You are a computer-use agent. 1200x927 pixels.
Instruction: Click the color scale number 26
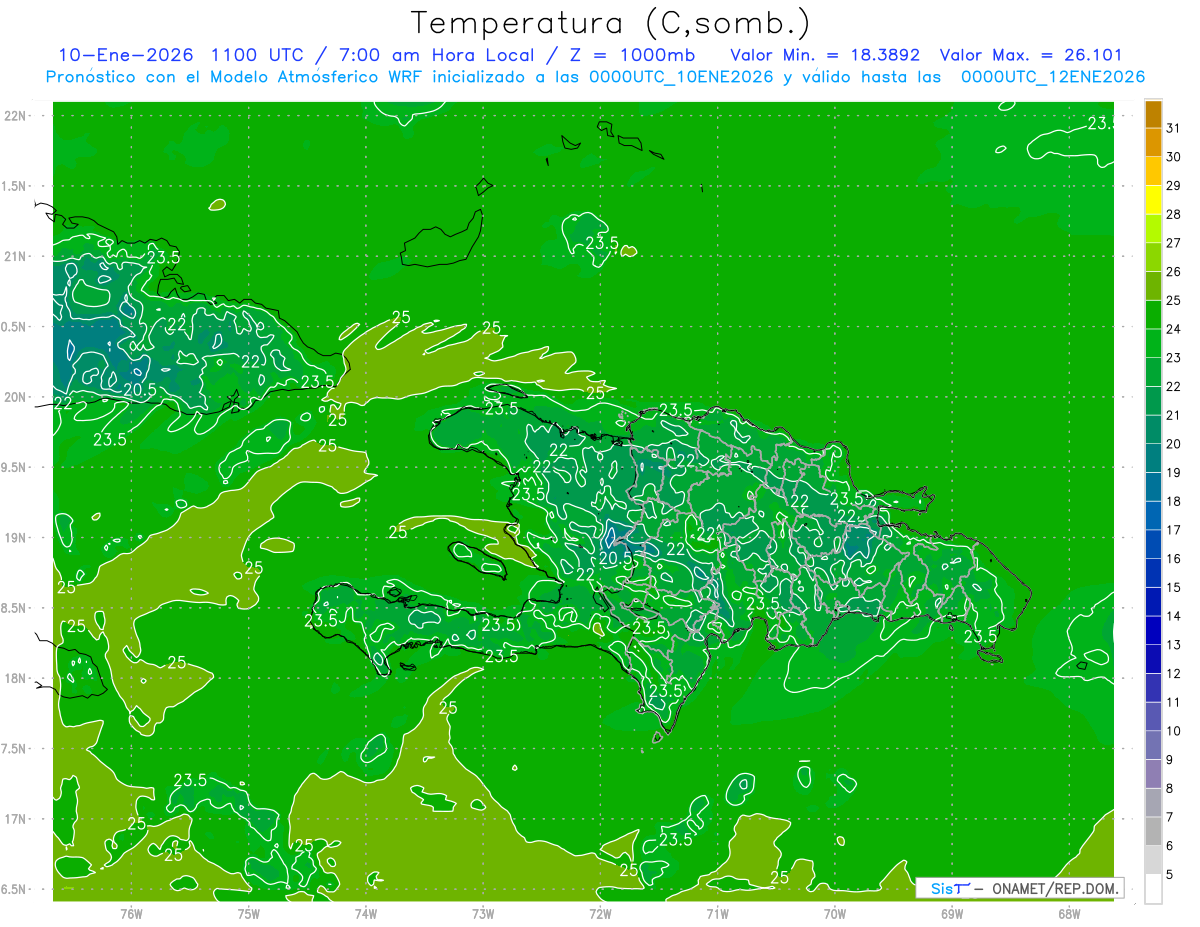pos(1174,272)
